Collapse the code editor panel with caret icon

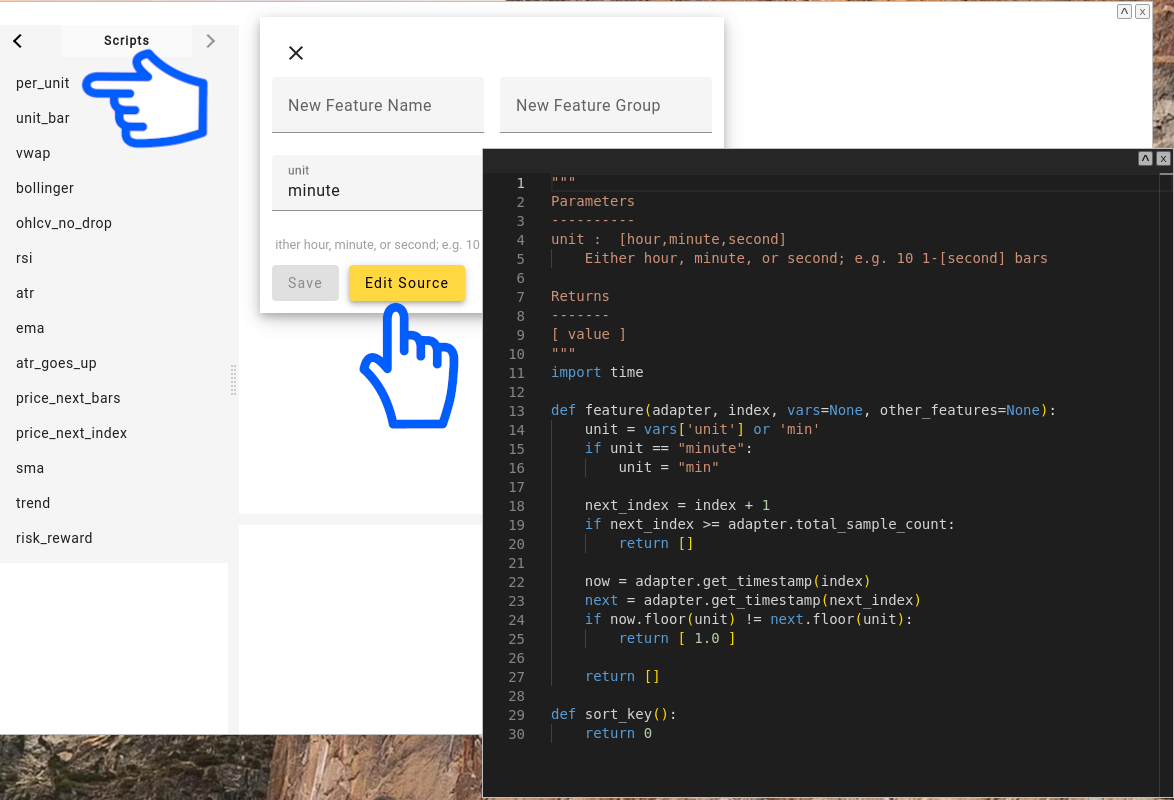coord(1145,159)
